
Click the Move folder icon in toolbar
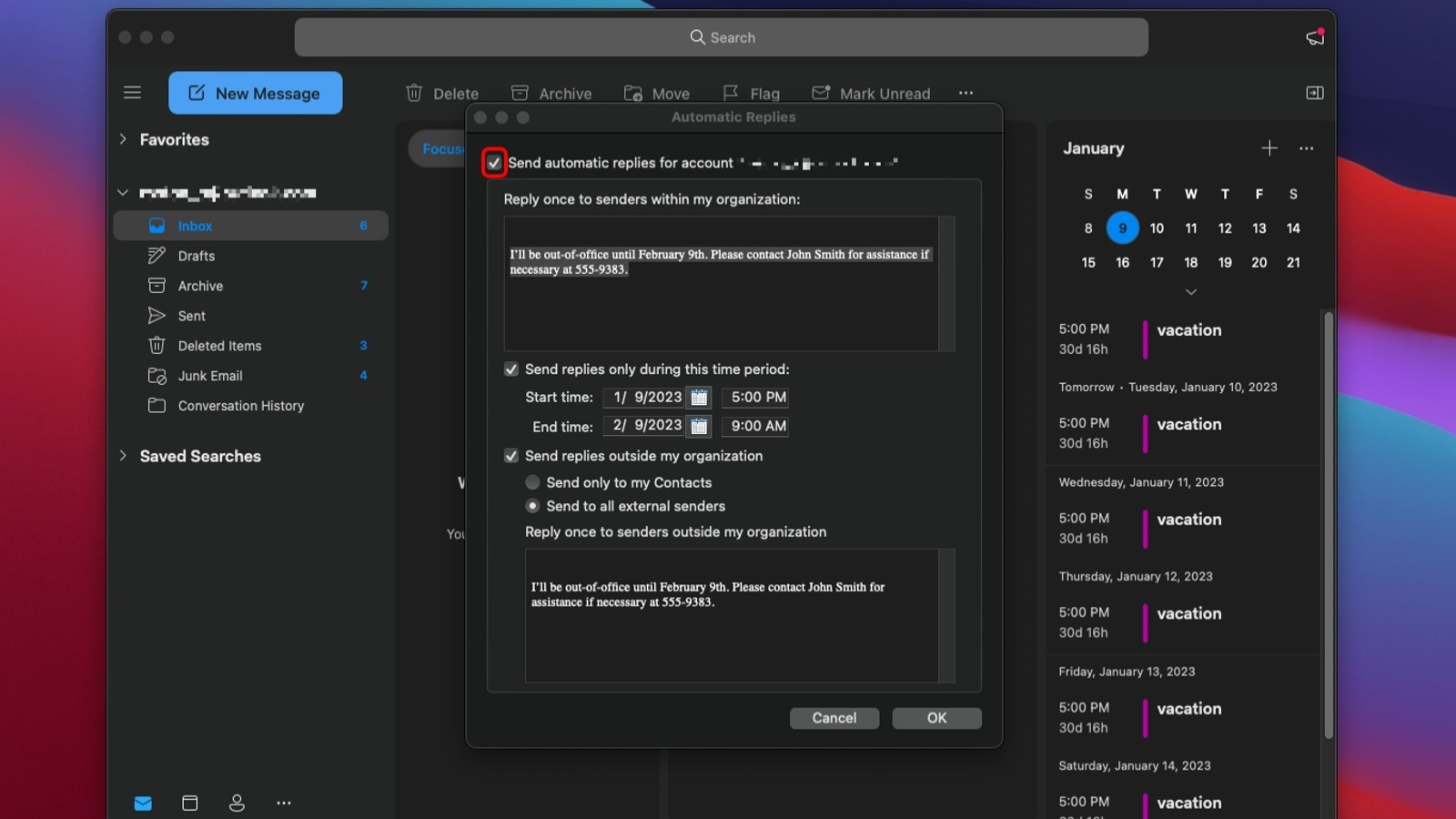633,93
